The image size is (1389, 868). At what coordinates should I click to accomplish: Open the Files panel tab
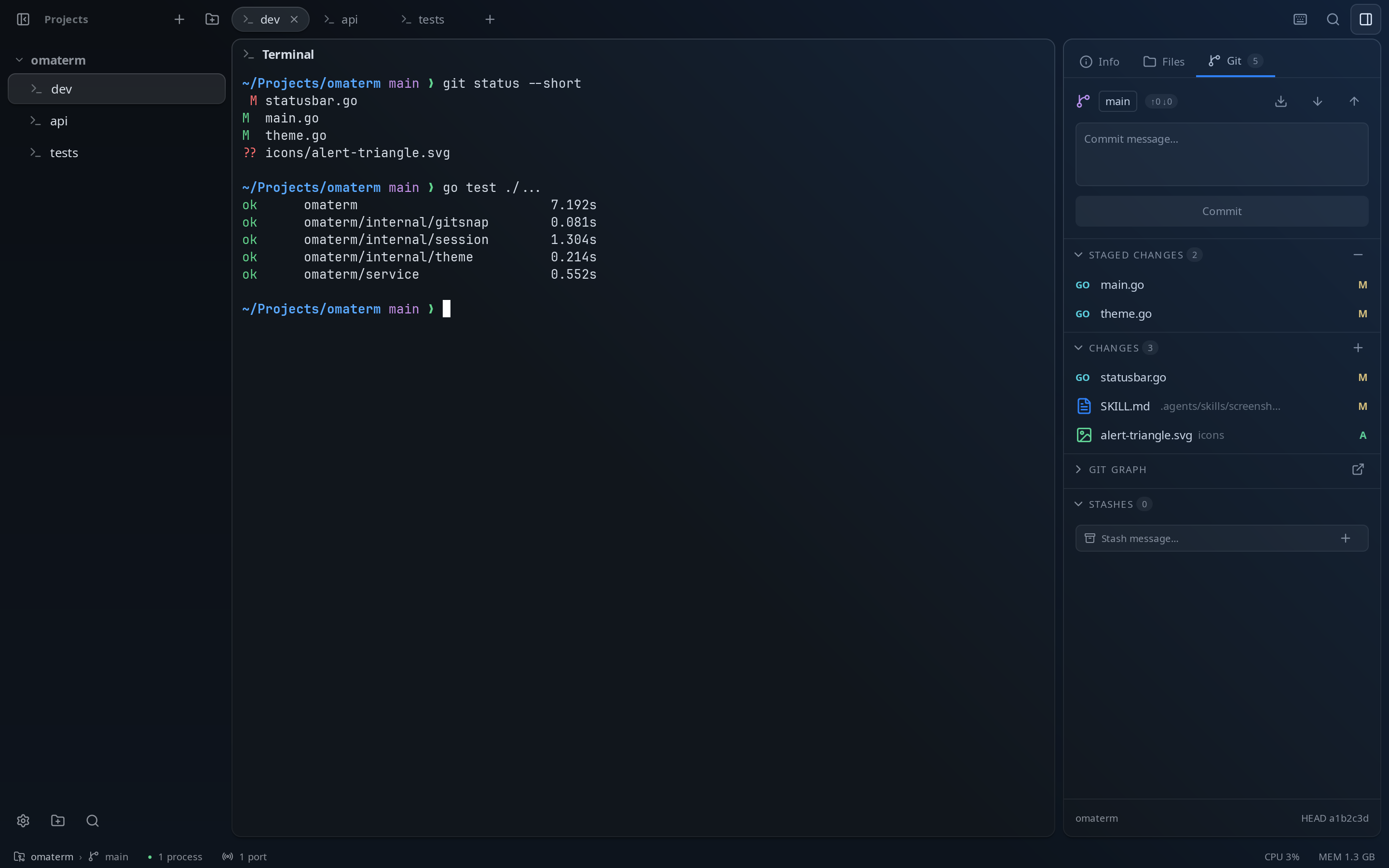point(1163,61)
